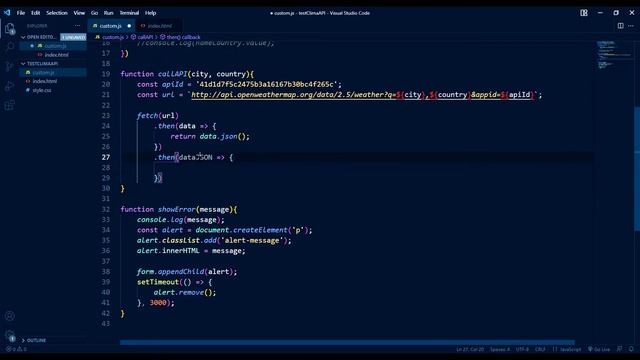The height and width of the screenshot is (360, 640).
Task: Open the Edit menu
Action: (36, 13)
